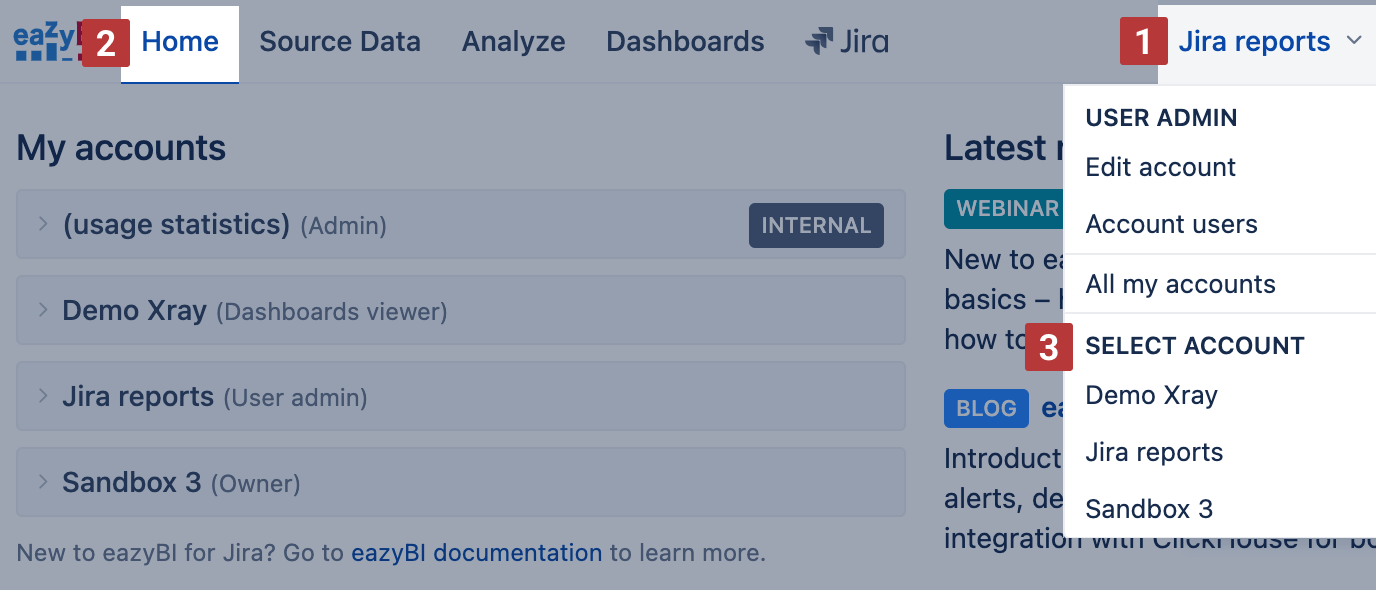Expand the usage statistics account row
Image resolution: width=1376 pixels, height=590 pixels.
43,224
